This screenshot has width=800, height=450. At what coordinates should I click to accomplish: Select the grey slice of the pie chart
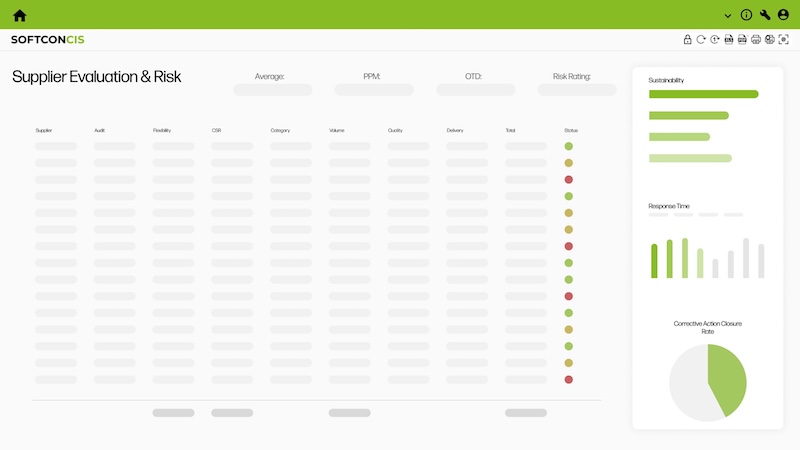[x=689, y=385]
